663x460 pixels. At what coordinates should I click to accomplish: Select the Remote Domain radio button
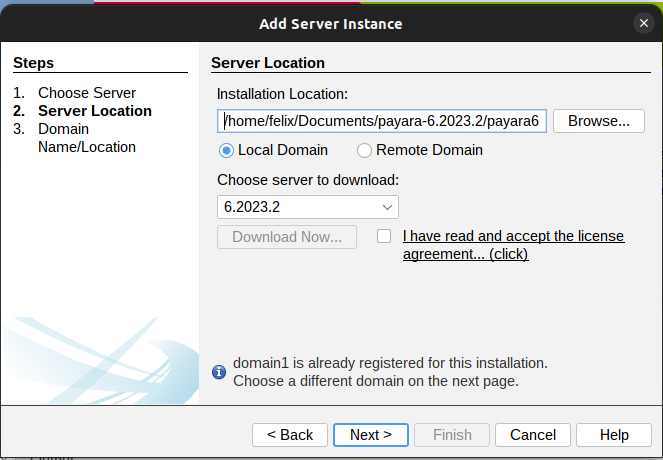point(364,150)
